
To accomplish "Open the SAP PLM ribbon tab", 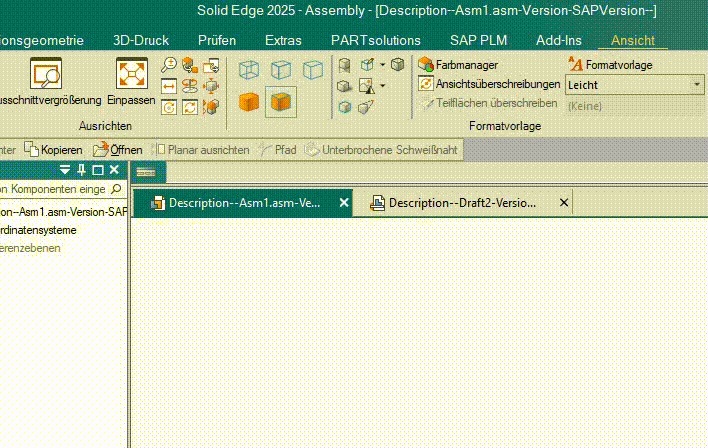I will tap(478, 40).
